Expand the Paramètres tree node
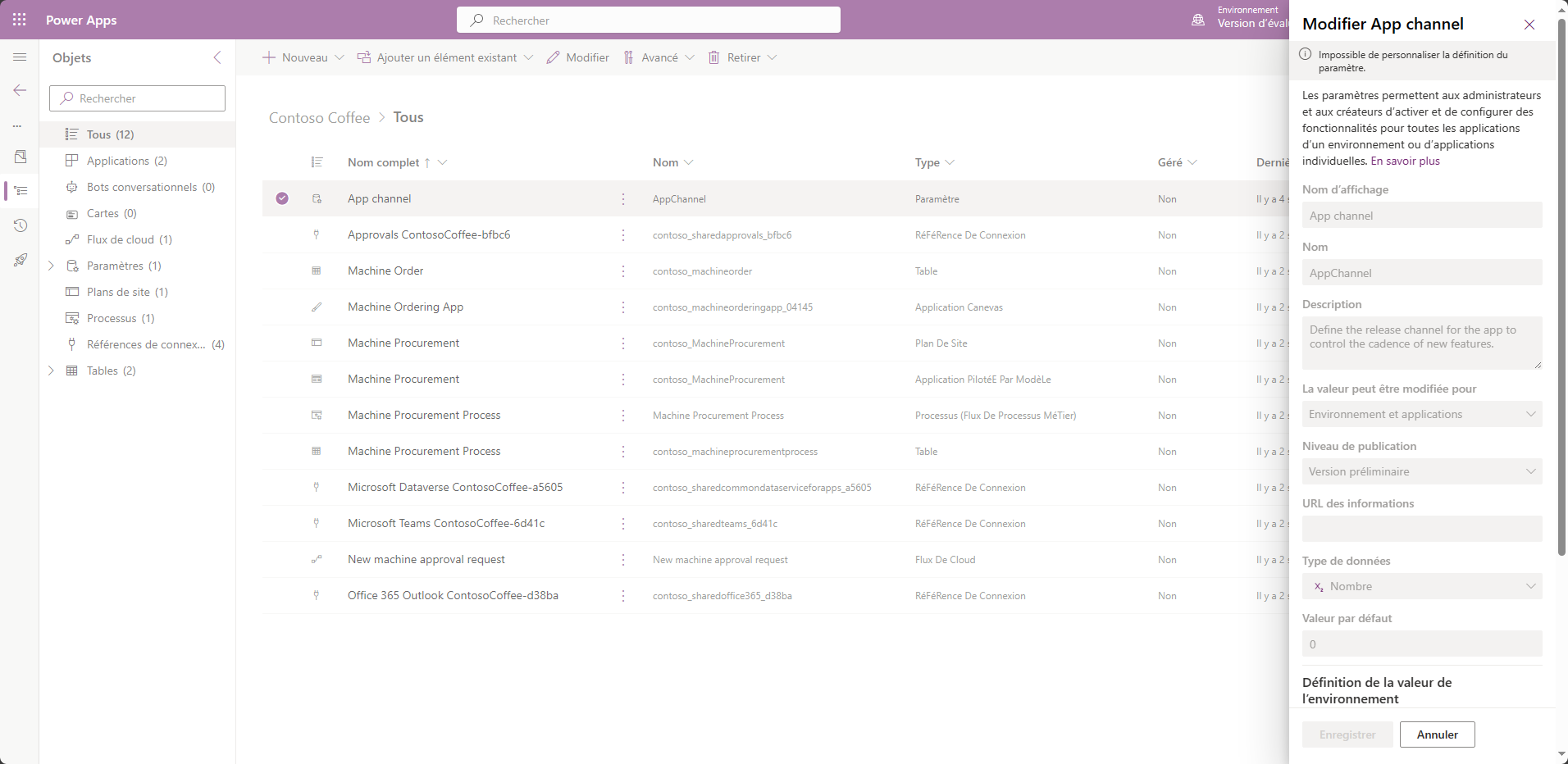Image resolution: width=1568 pixels, height=764 pixels. click(51, 266)
